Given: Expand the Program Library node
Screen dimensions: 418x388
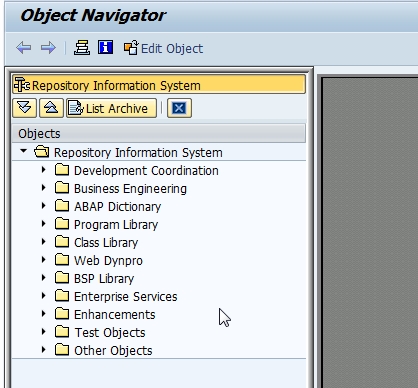Looking at the screenshot, I should click(44, 224).
